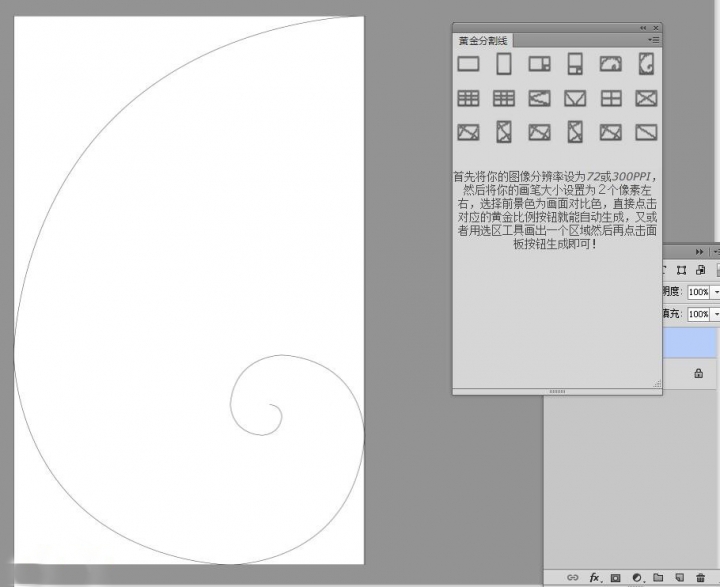Collapse the golden ratio panel with double arrows
Screen dimensions: 720x587
click(643, 27)
